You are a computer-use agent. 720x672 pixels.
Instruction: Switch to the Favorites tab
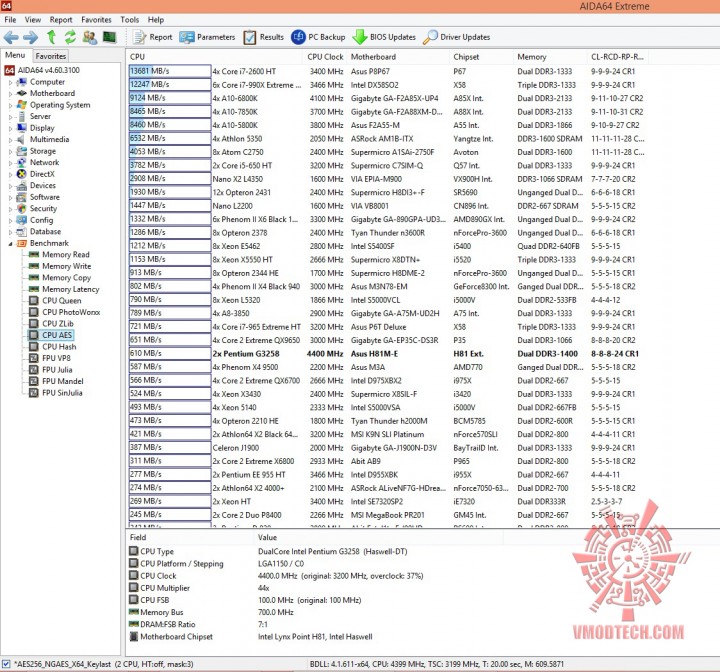tap(51, 56)
